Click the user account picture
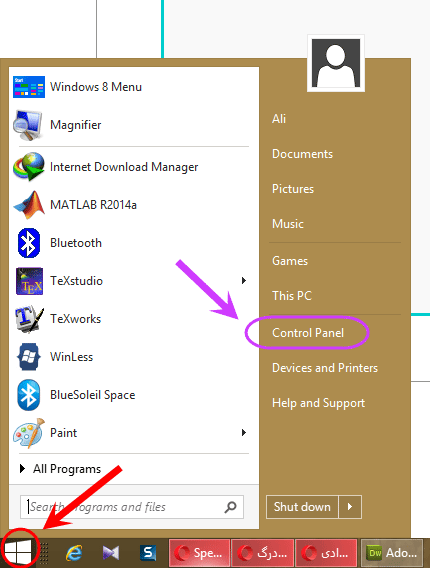Image resolution: width=430 pixels, height=568 pixels. coord(336,63)
